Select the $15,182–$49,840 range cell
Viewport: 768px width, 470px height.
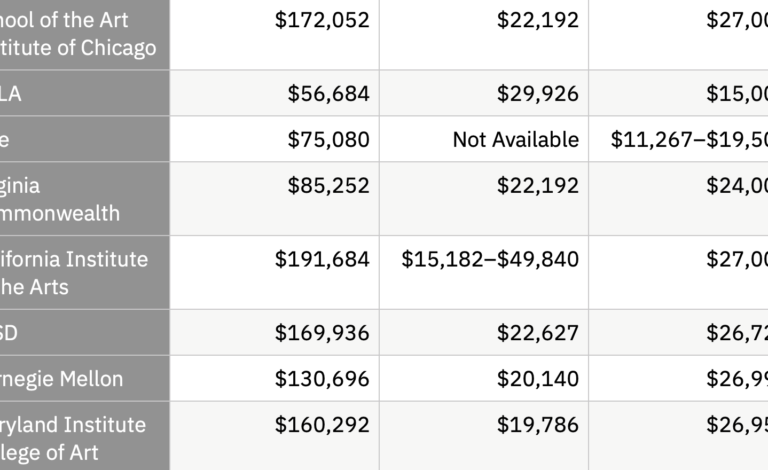[484, 273]
